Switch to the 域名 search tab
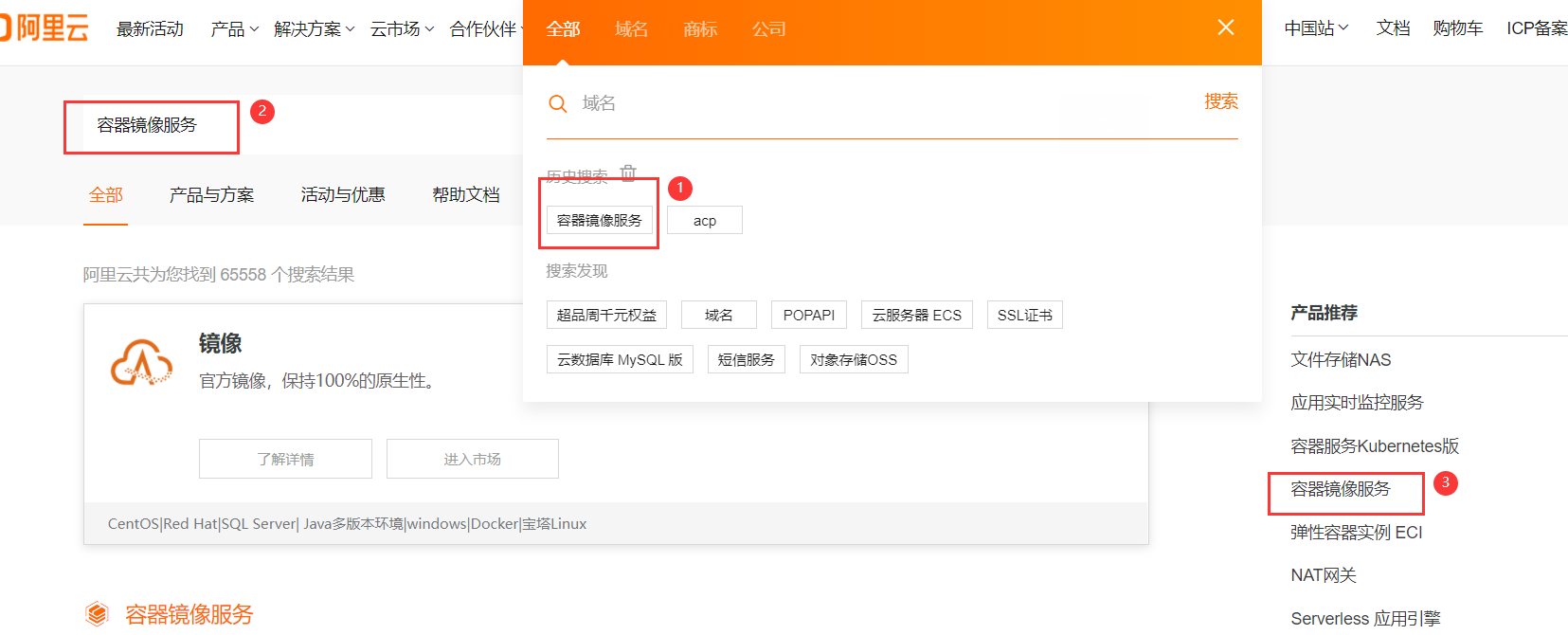The image size is (1568, 635). click(631, 29)
